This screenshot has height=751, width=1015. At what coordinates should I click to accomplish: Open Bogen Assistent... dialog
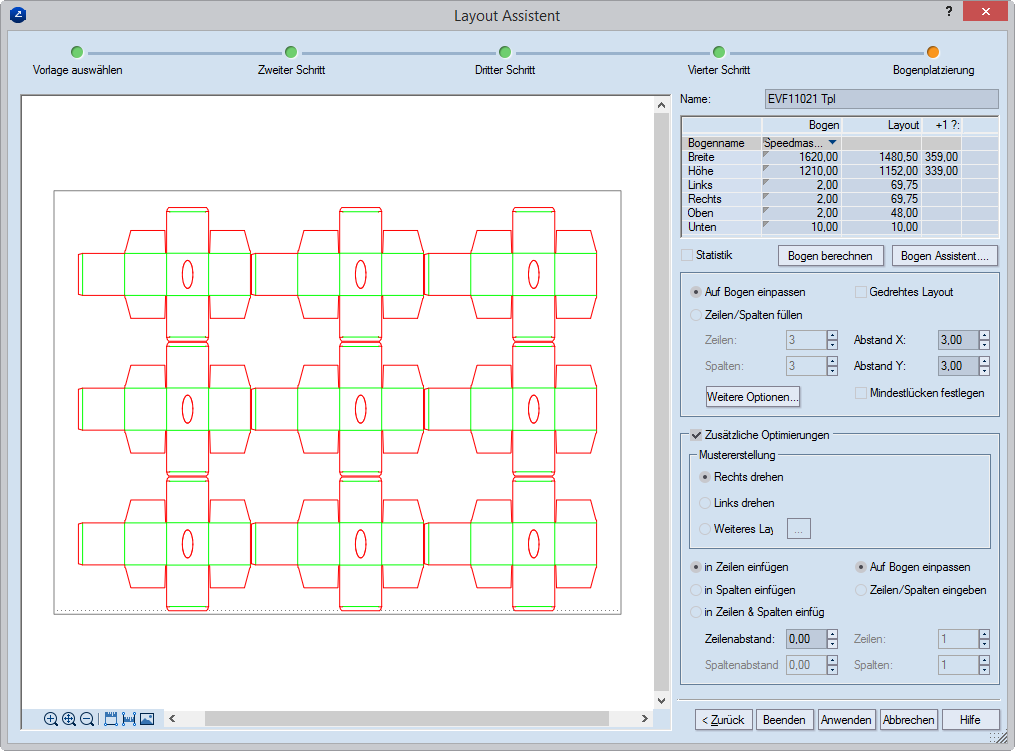(x=944, y=256)
